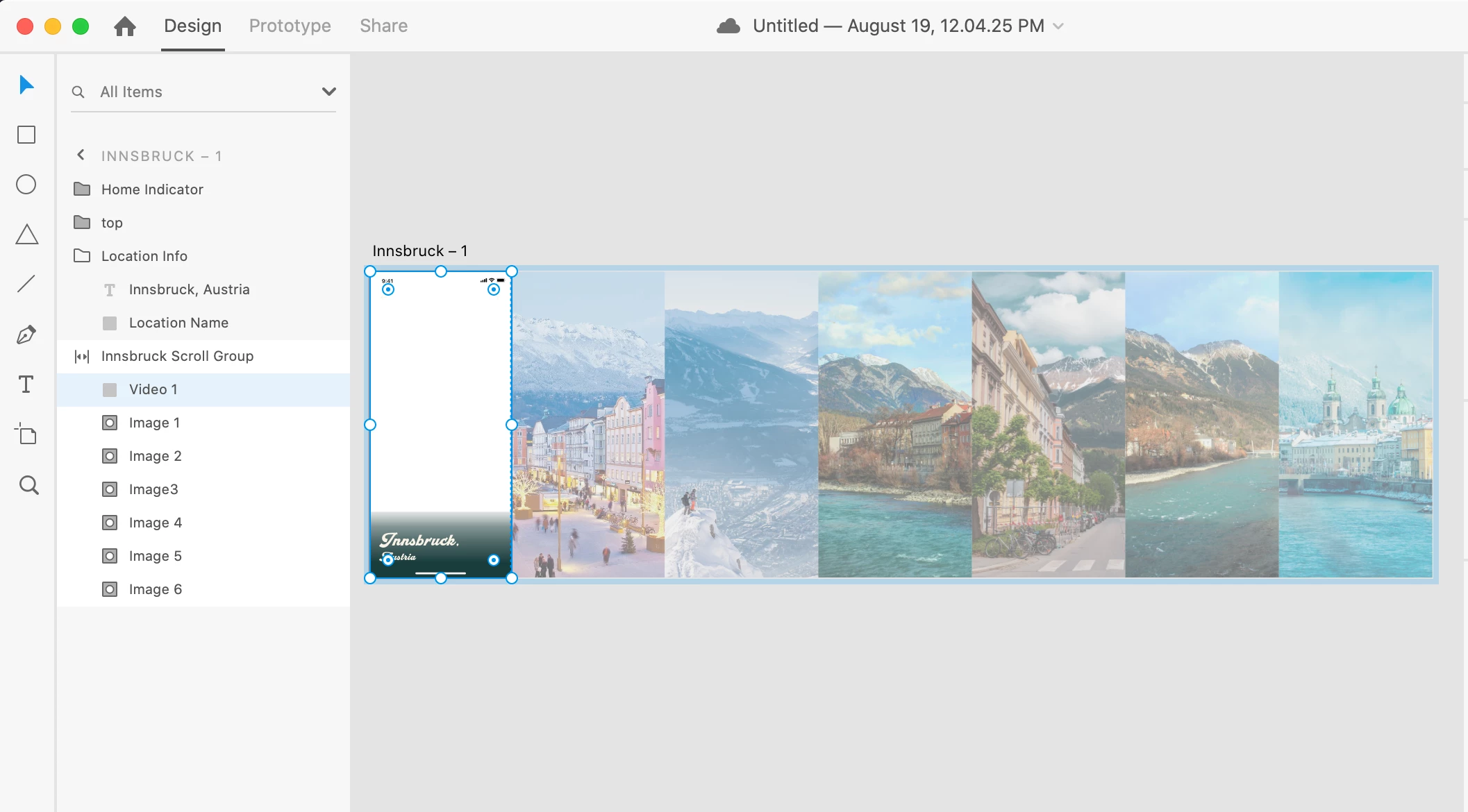Image resolution: width=1468 pixels, height=812 pixels.
Task: Select the Artboard tool
Action: click(x=26, y=434)
